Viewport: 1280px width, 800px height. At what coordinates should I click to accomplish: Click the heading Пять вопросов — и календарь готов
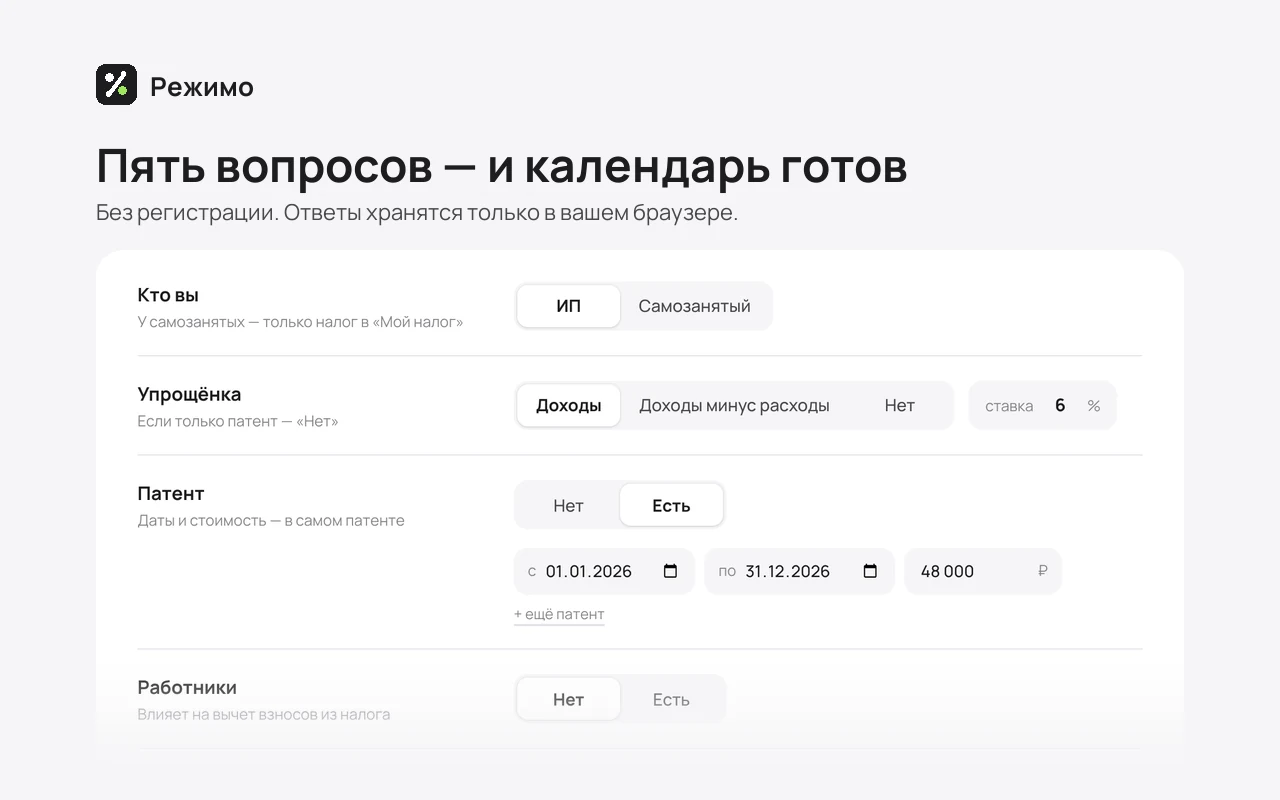point(501,166)
